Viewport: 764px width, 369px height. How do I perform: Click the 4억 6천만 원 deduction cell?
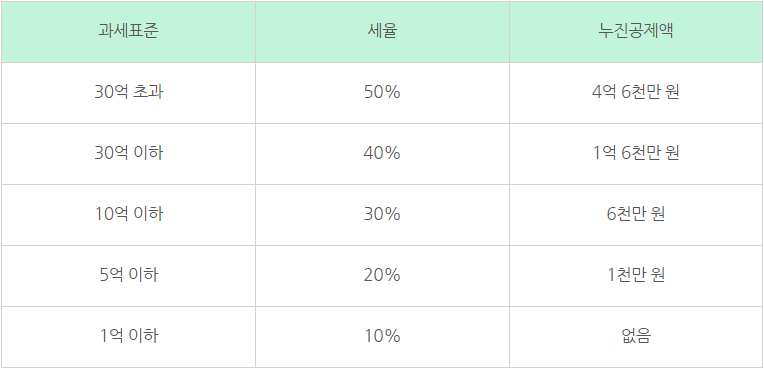(636, 93)
